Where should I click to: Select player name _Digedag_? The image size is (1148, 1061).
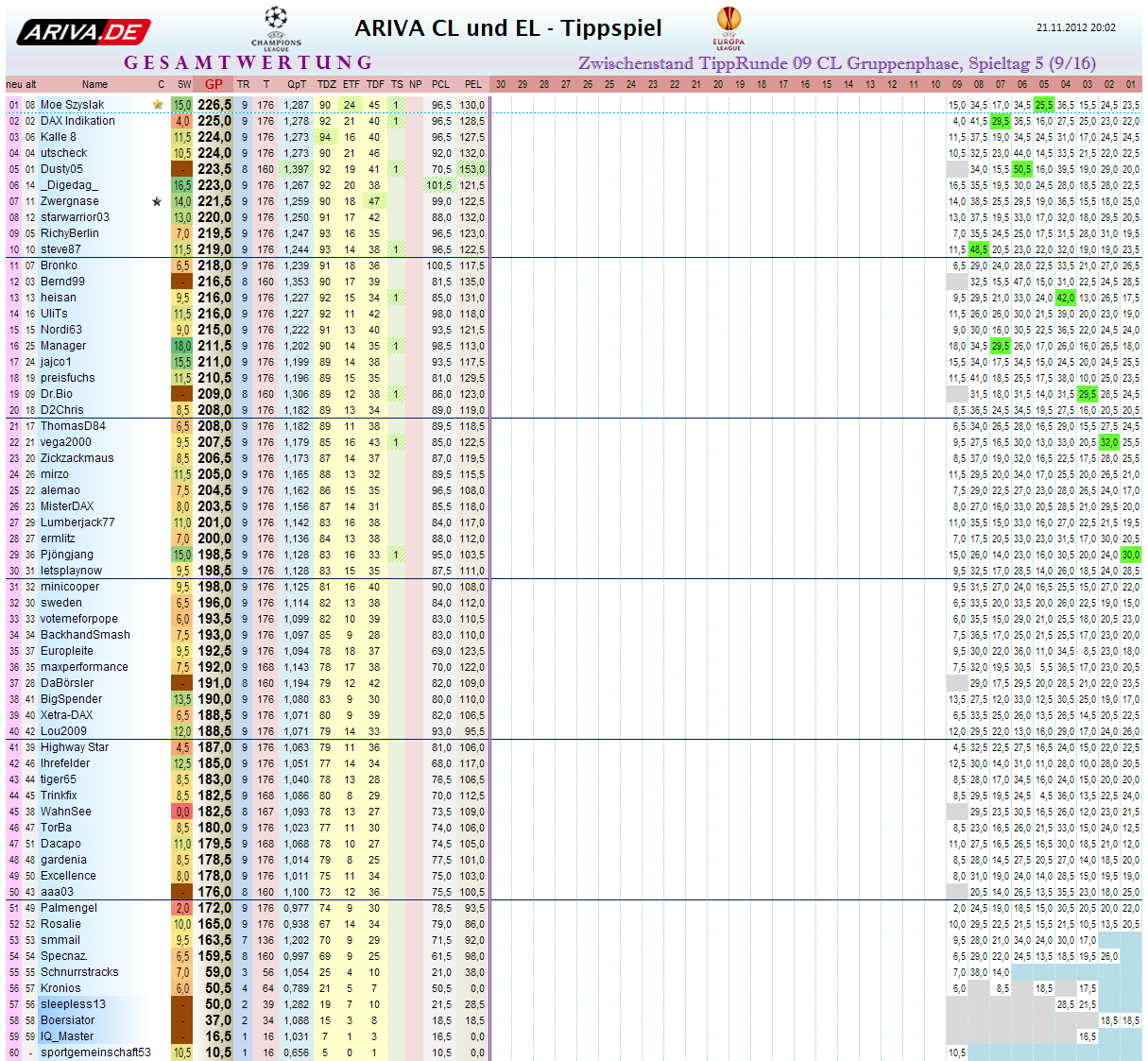(69, 185)
